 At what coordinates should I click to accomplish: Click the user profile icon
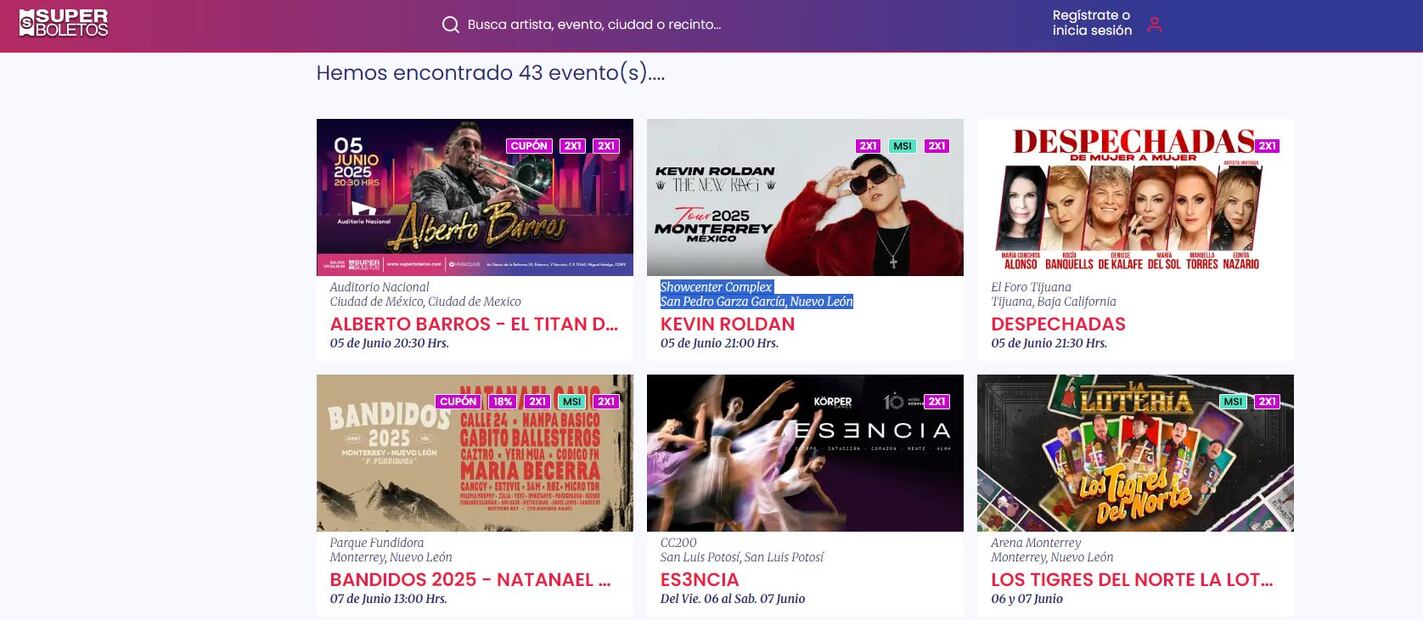coord(1154,24)
